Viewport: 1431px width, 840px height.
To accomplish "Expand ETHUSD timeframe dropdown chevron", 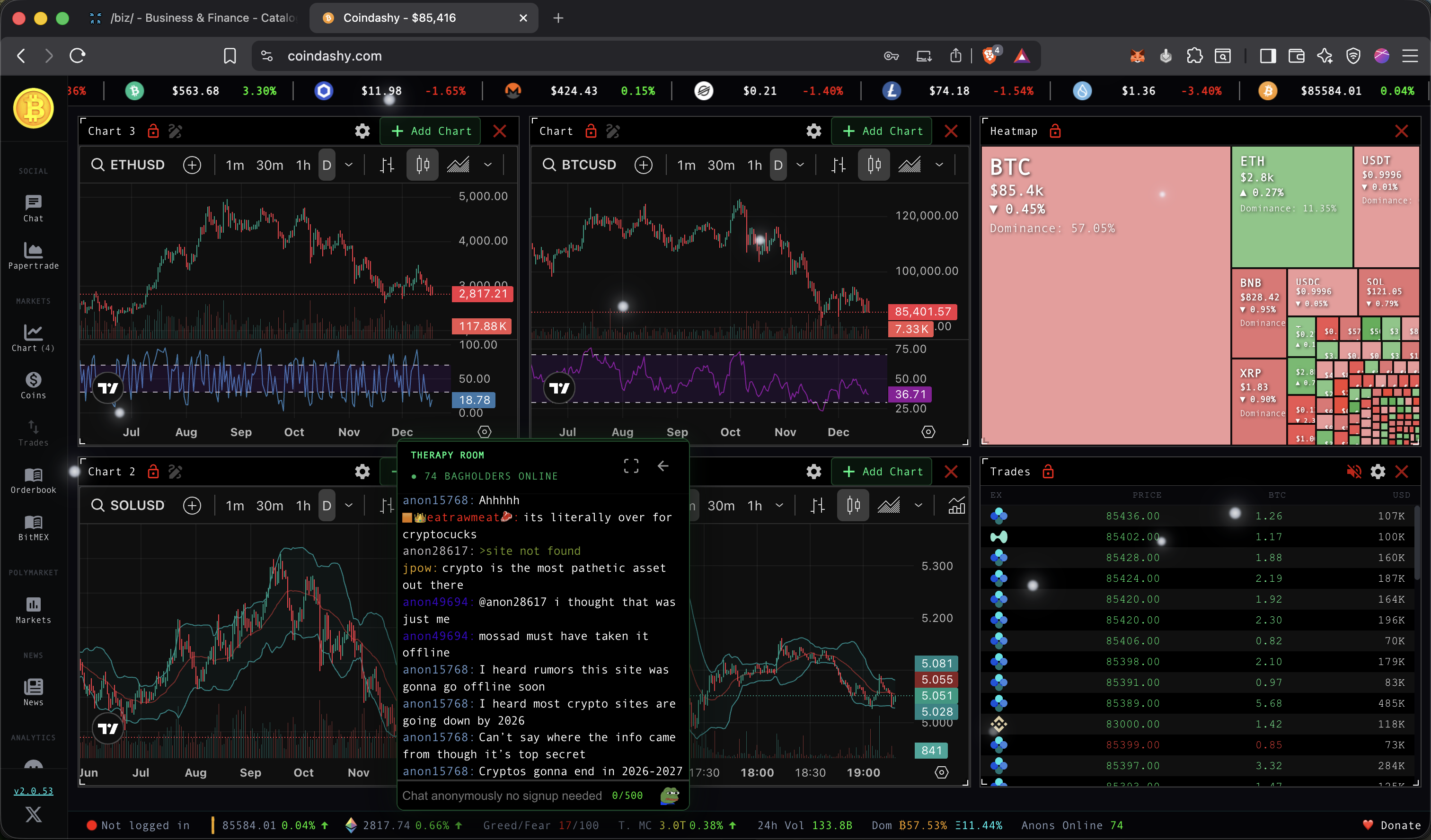I will tap(349, 165).
